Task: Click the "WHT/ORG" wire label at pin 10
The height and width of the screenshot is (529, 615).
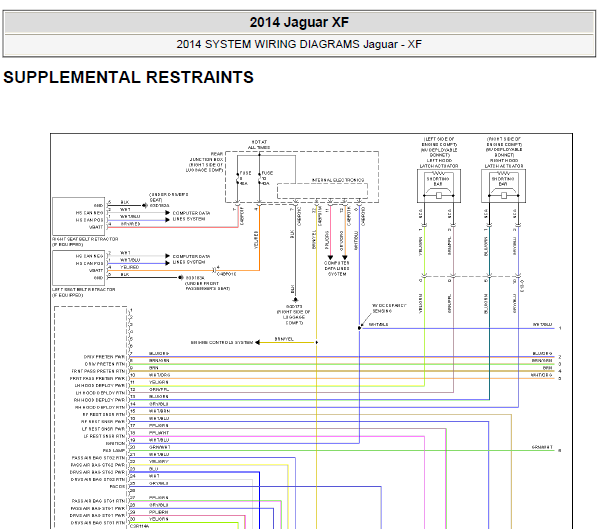Action: (x=160, y=375)
